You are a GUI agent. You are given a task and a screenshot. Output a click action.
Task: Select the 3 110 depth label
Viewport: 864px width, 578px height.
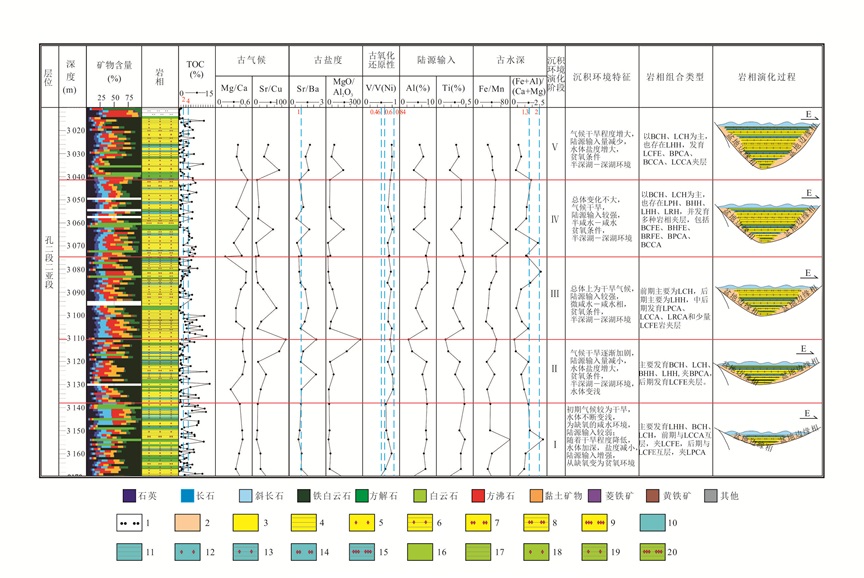click(x=76, y=338)
